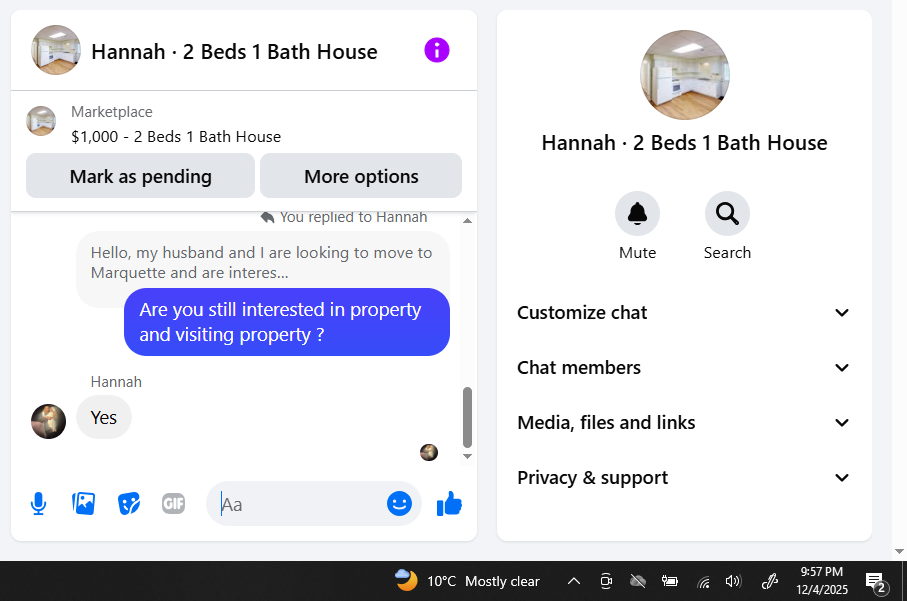This screenshot has height=601, width=907.
Task: Open the $1,000 2 Beds 1 Bath House listing
Action: (x=176, y=137)
